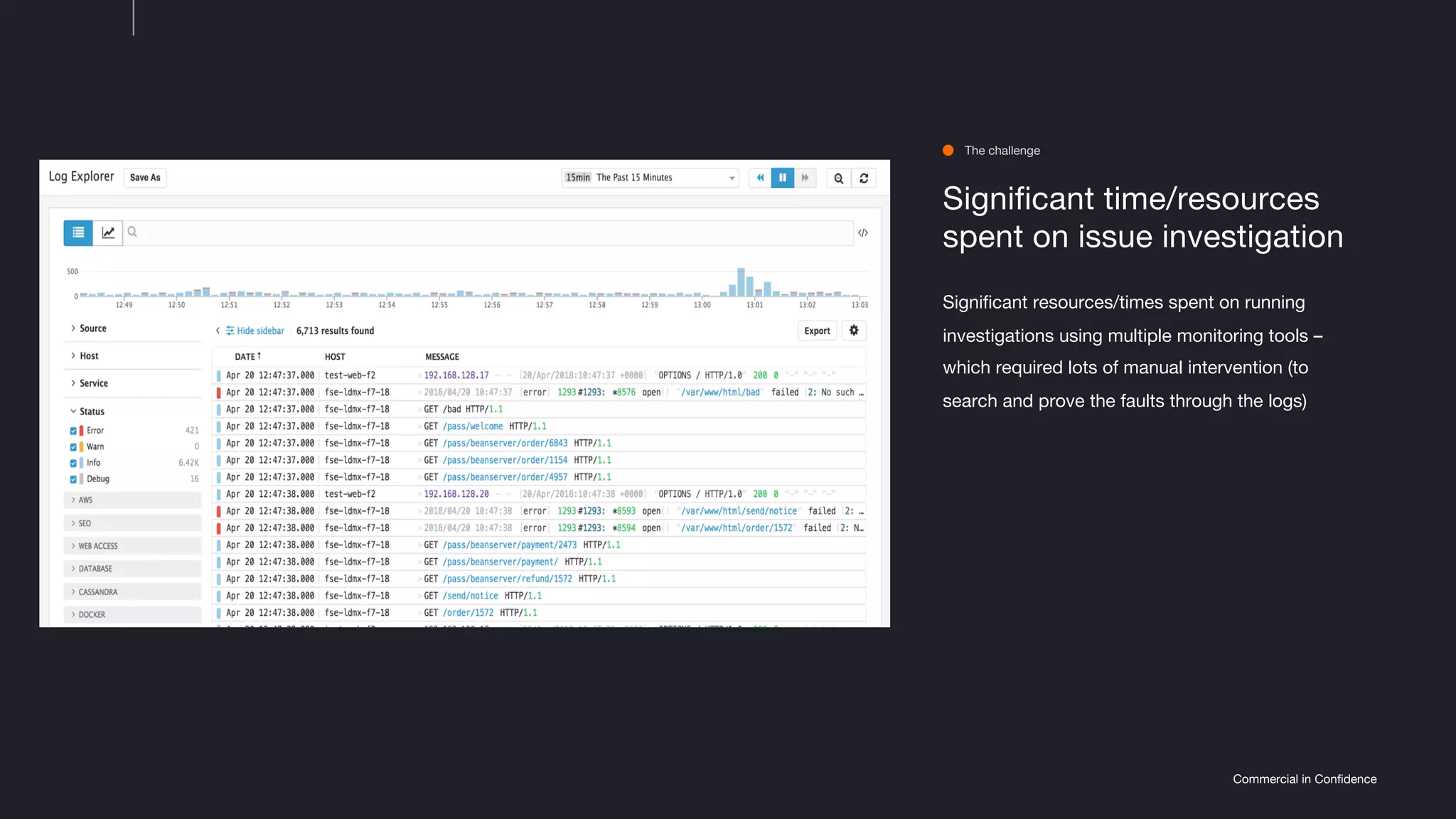This screenshot has height=819, width=1456.
Task: Open the /pass/beanserver/order/6843 log row
Action: point(540,444)
